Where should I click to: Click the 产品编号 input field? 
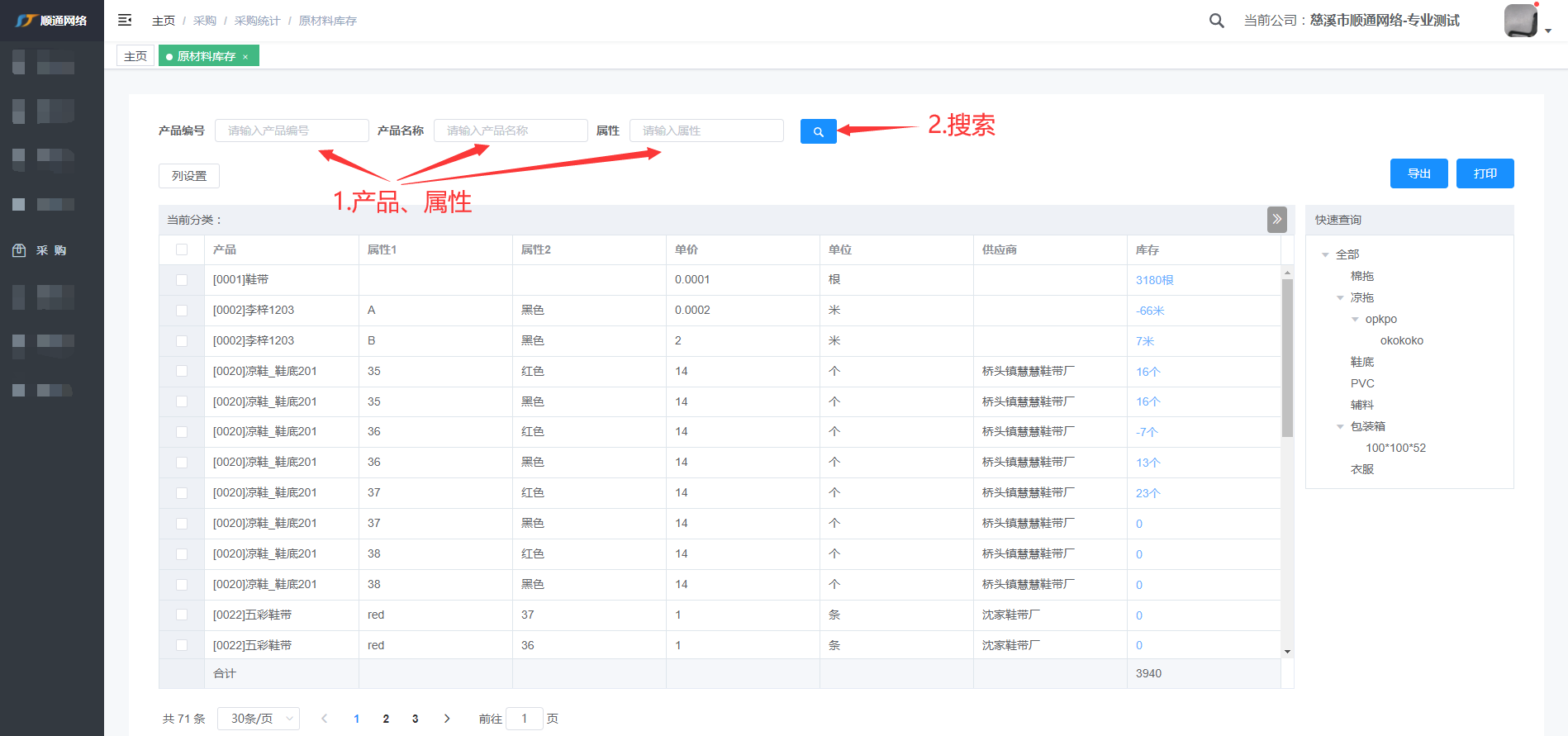click(292, 131)
